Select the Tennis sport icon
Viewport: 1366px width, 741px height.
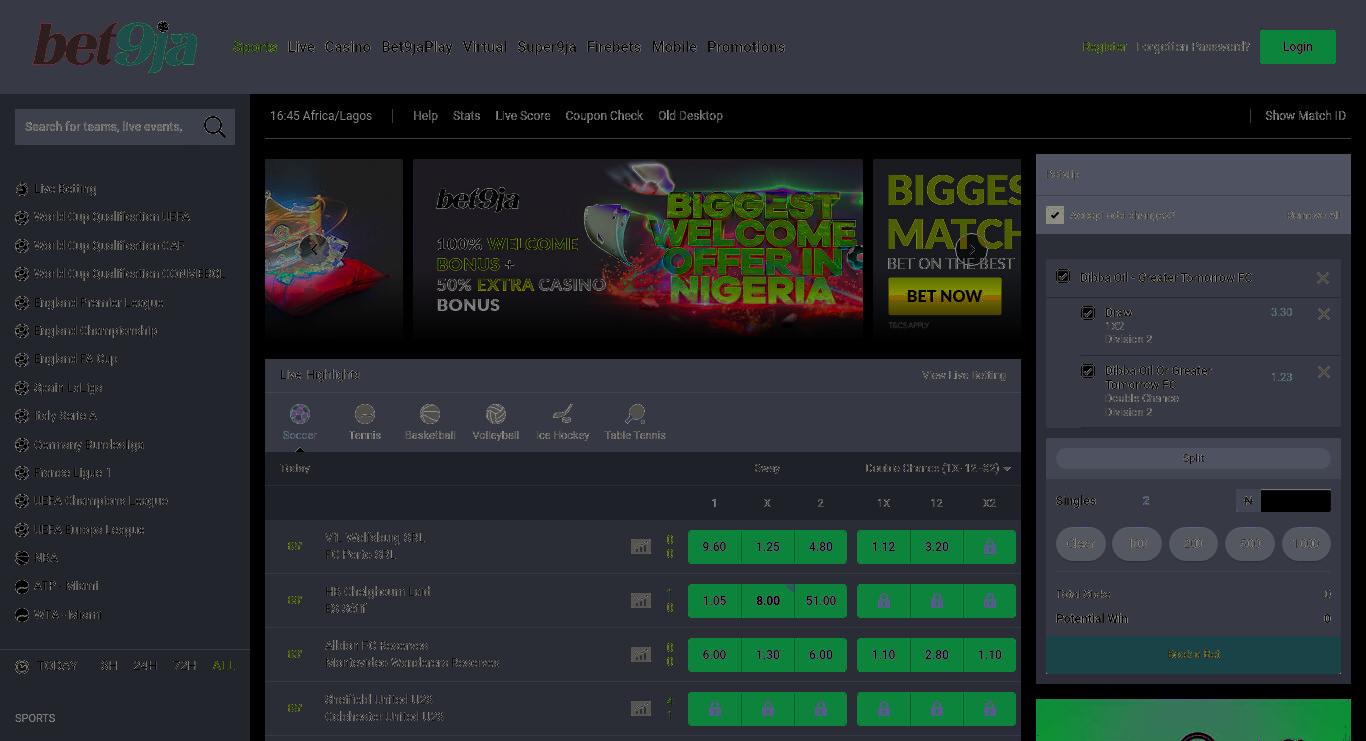coord(365,422)
